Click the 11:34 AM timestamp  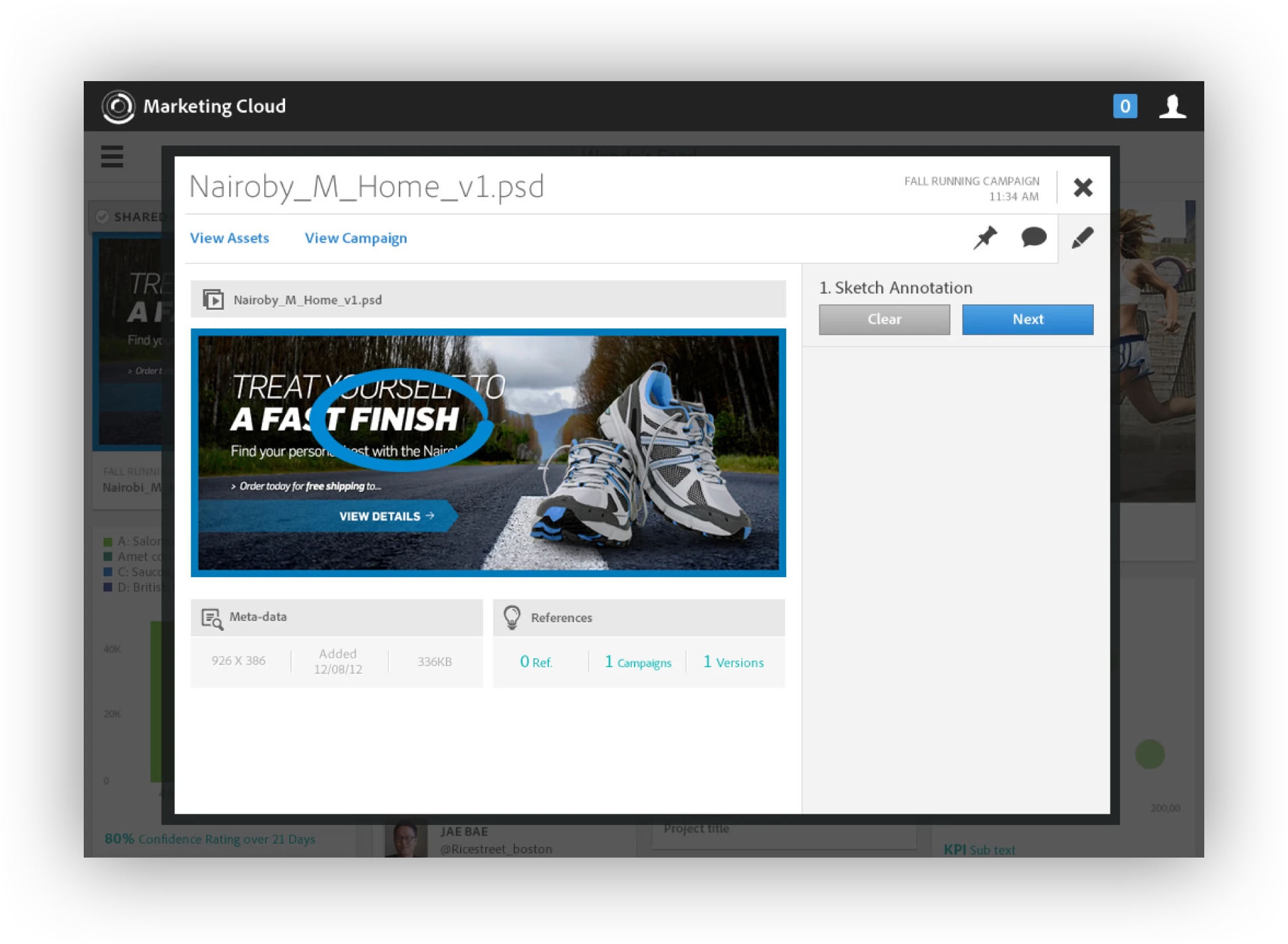[x=1014, y=197]
